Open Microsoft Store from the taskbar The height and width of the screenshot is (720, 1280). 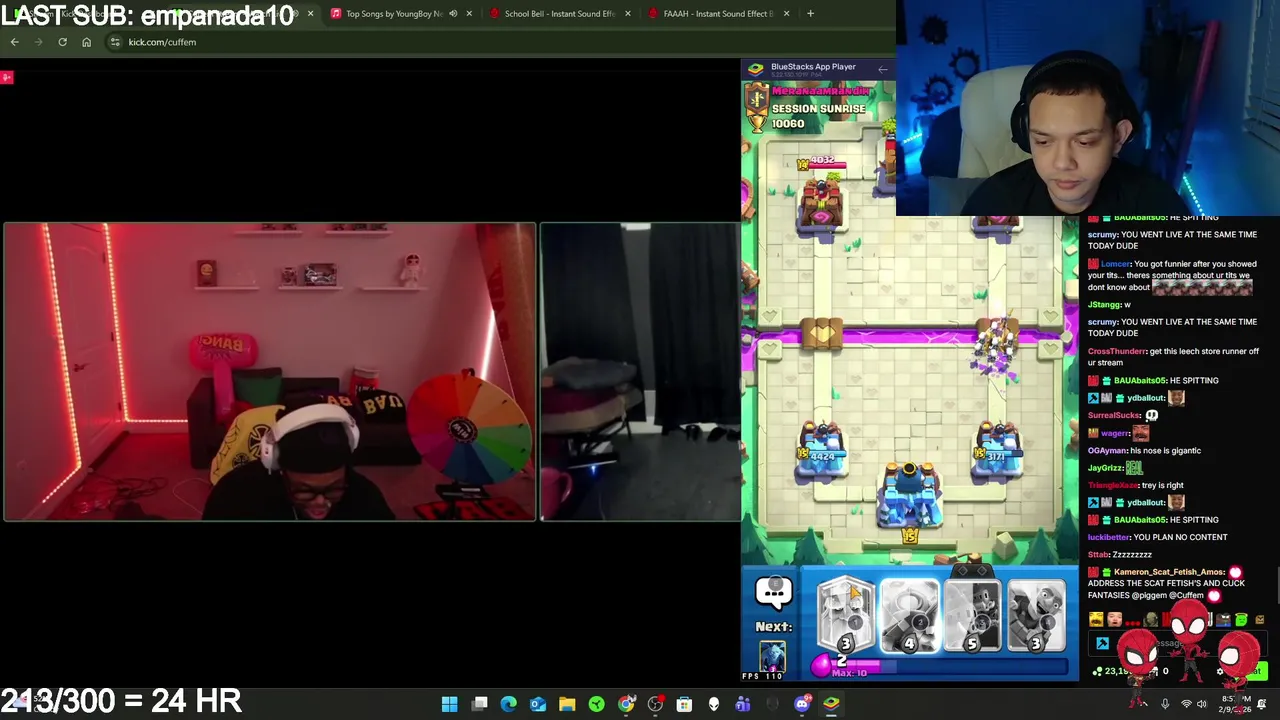tap(684, 704)
